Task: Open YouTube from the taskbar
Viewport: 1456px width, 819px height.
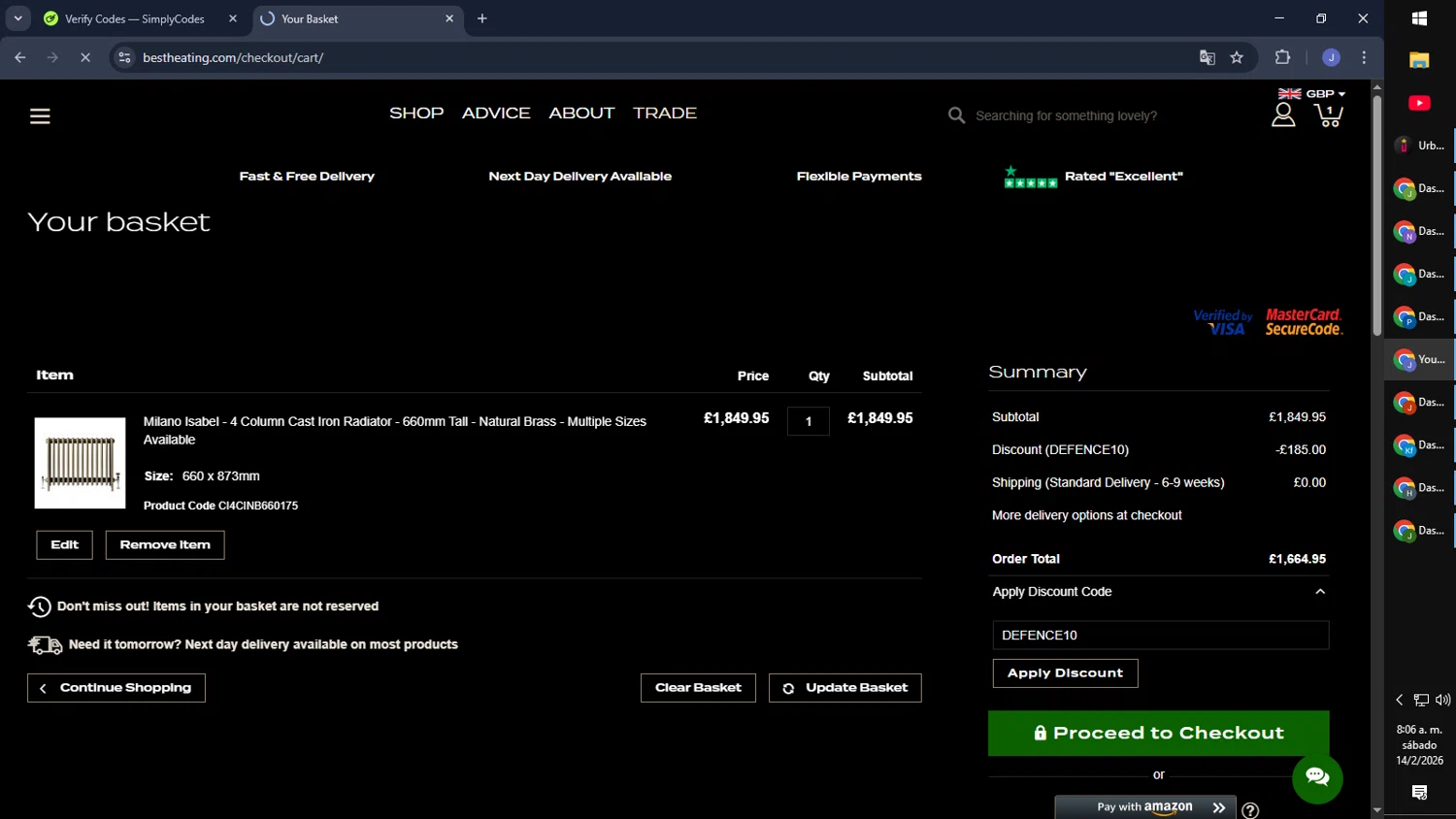Action: pos(1419,103)
